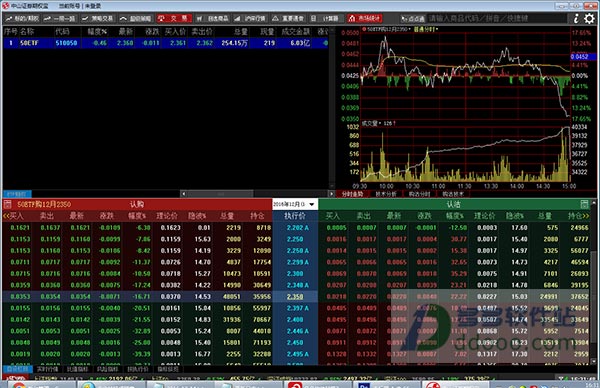Click the calls panel icon beside 50ETF购12月2350

7,204
